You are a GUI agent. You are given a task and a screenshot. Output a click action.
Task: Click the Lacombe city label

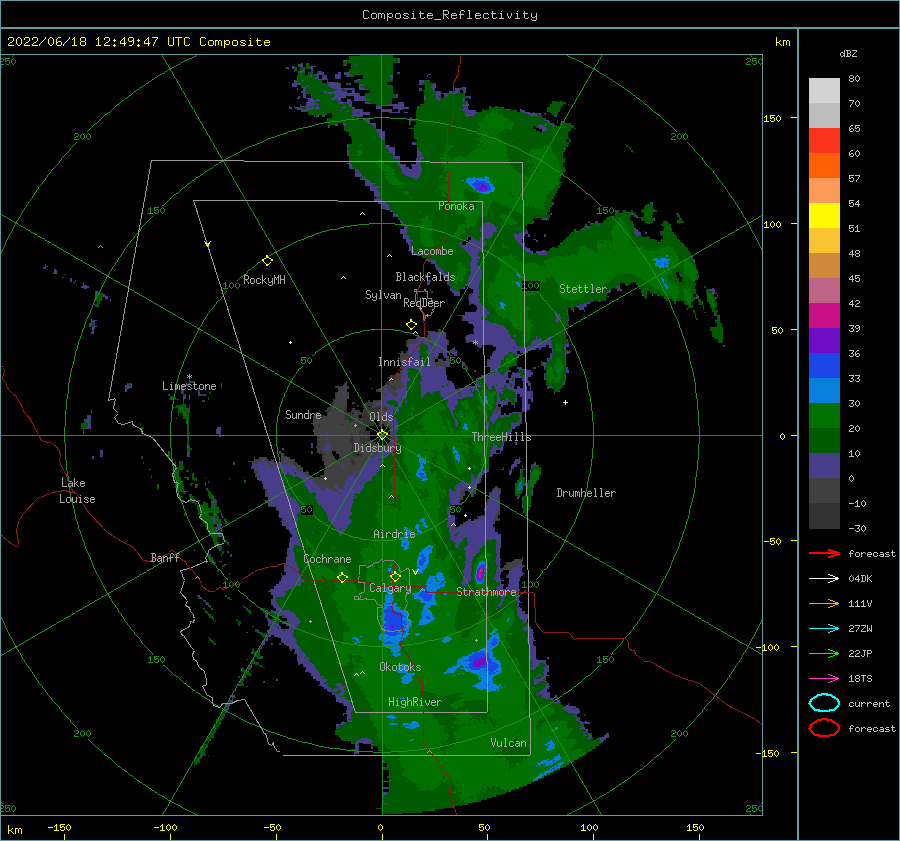[x=432, y=251]
